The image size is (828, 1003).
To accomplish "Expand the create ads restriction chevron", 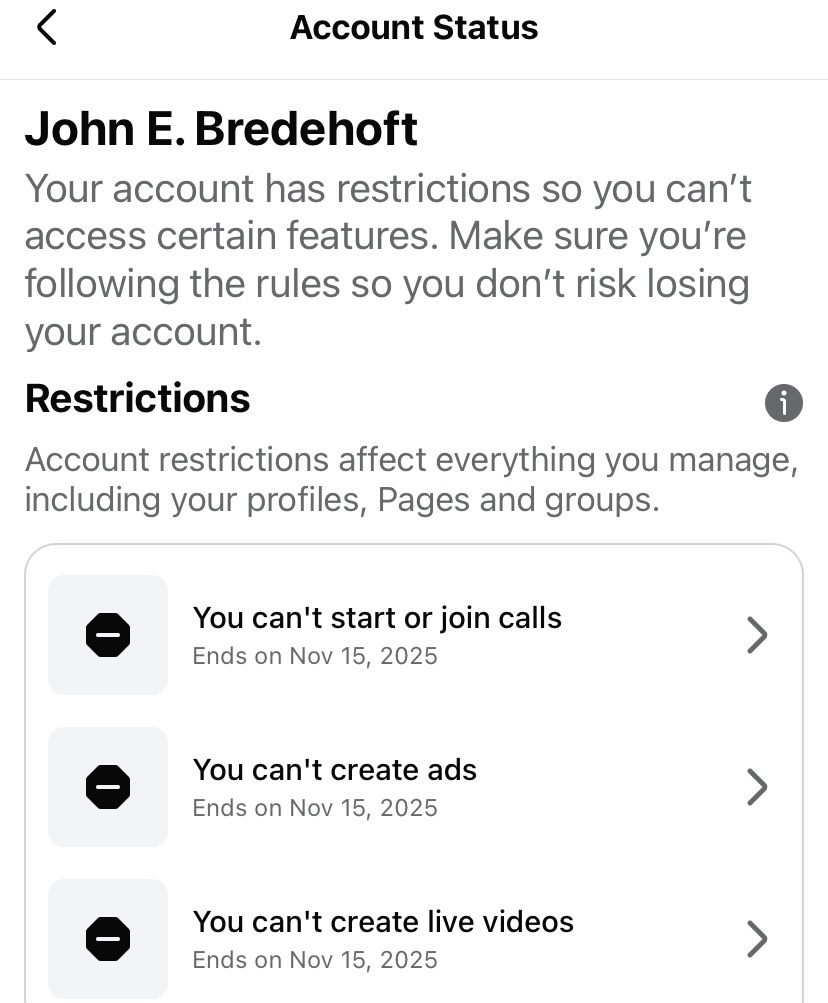I will tap(757, 787).
